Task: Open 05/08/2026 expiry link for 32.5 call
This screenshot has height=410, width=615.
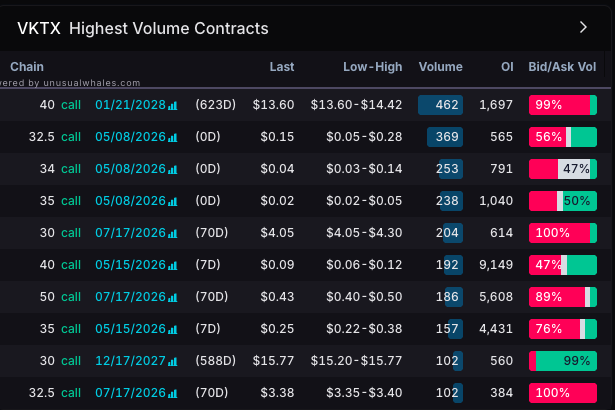Action: pos(130,137)
